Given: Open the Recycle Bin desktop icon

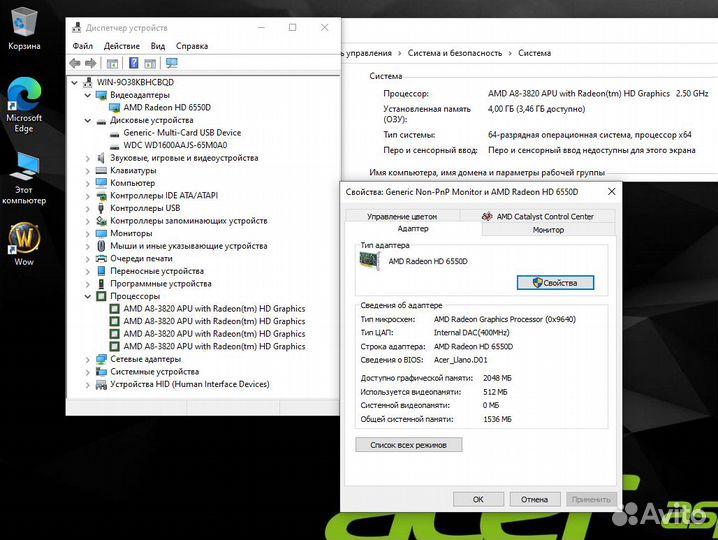Looking at the screenshot, I should [x=24, y=27].
